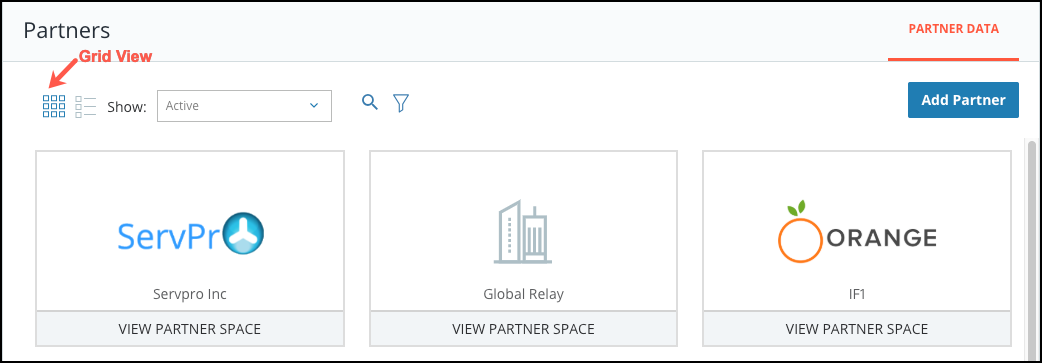Viewport: 1042px width, 363px height.
Task: Click the ServPro logo image
Action: pos(191,235)
